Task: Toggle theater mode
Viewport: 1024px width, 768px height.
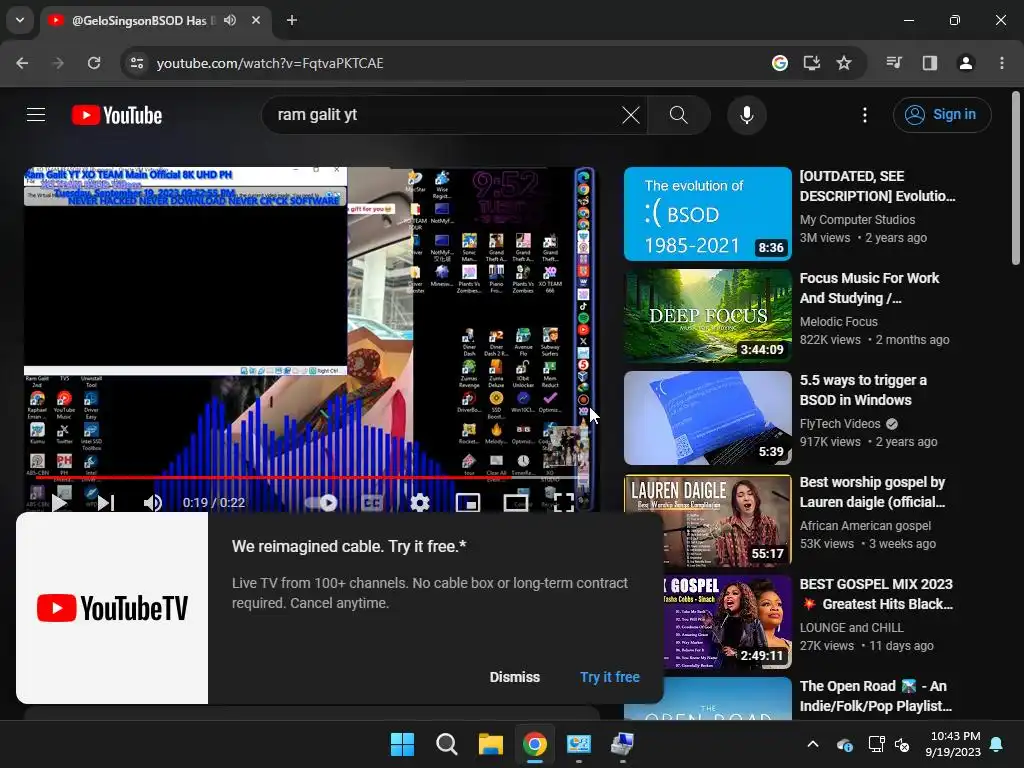Action: click(516, 502)
